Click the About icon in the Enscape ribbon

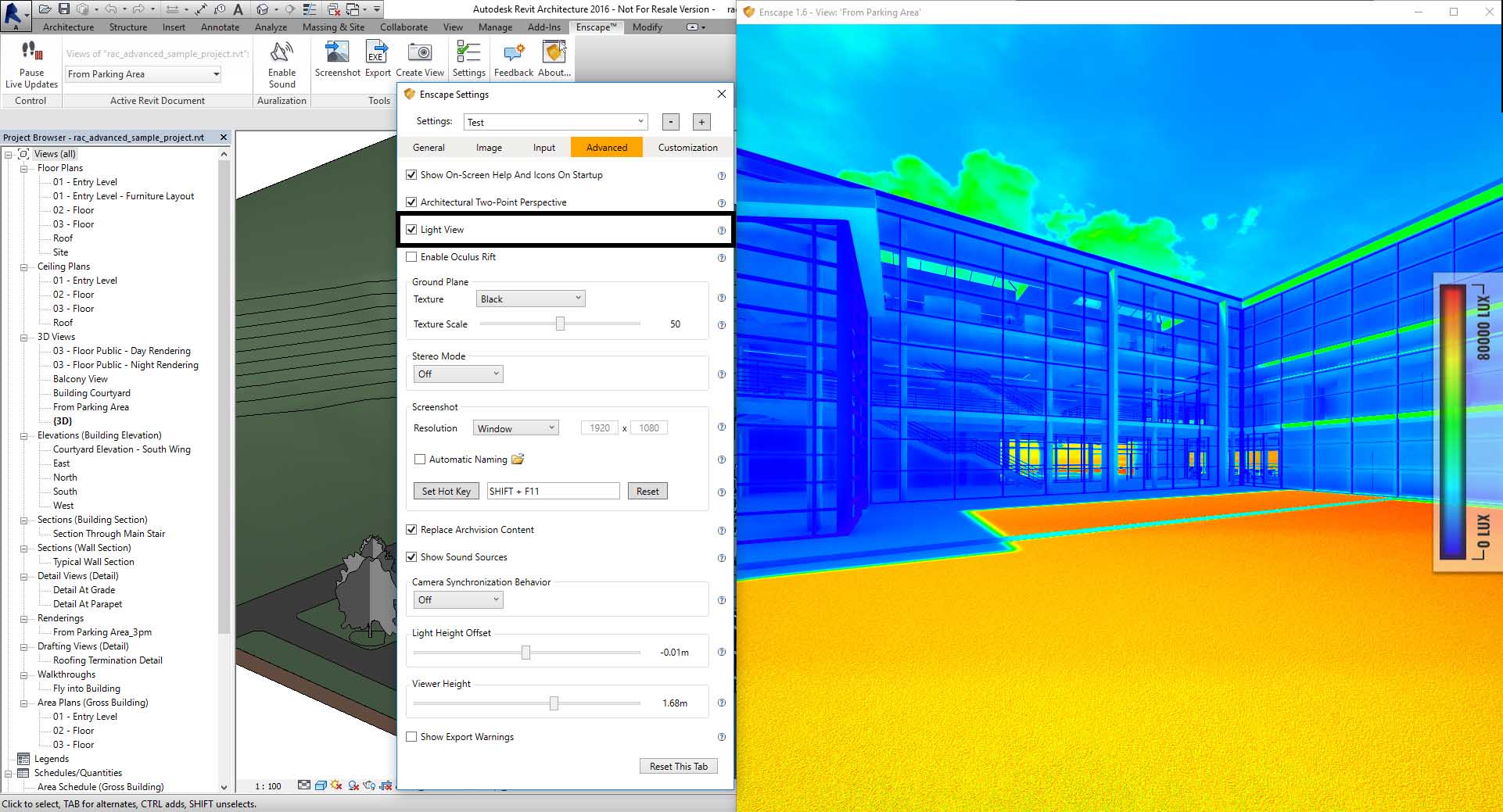point(554,53)
